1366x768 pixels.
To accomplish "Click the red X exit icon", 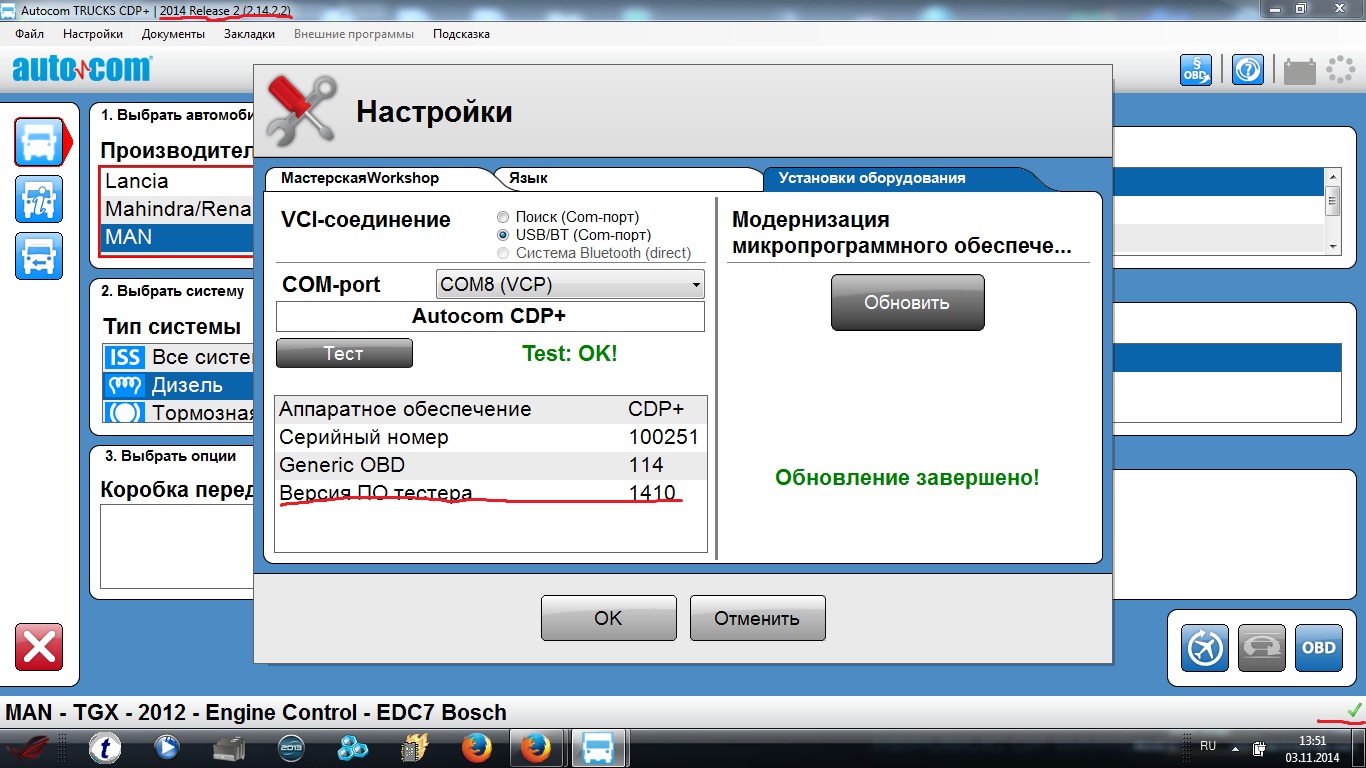I will click(x=39, y=647).
